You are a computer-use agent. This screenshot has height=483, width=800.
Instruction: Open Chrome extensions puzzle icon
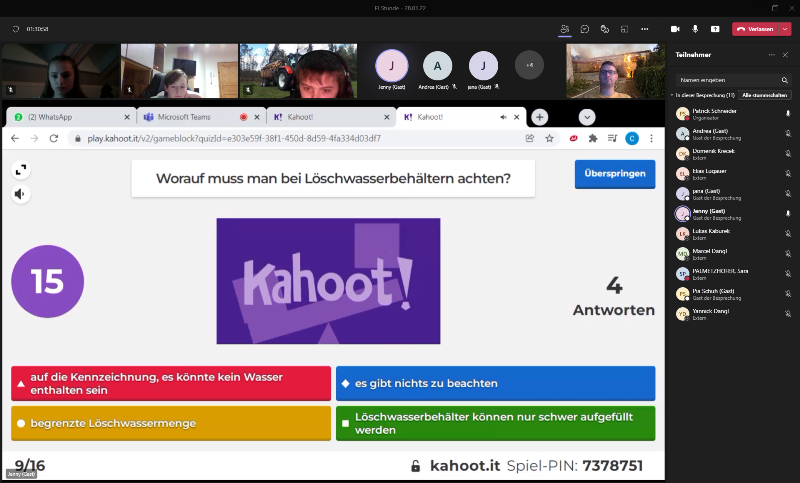(x=593, y=138)
